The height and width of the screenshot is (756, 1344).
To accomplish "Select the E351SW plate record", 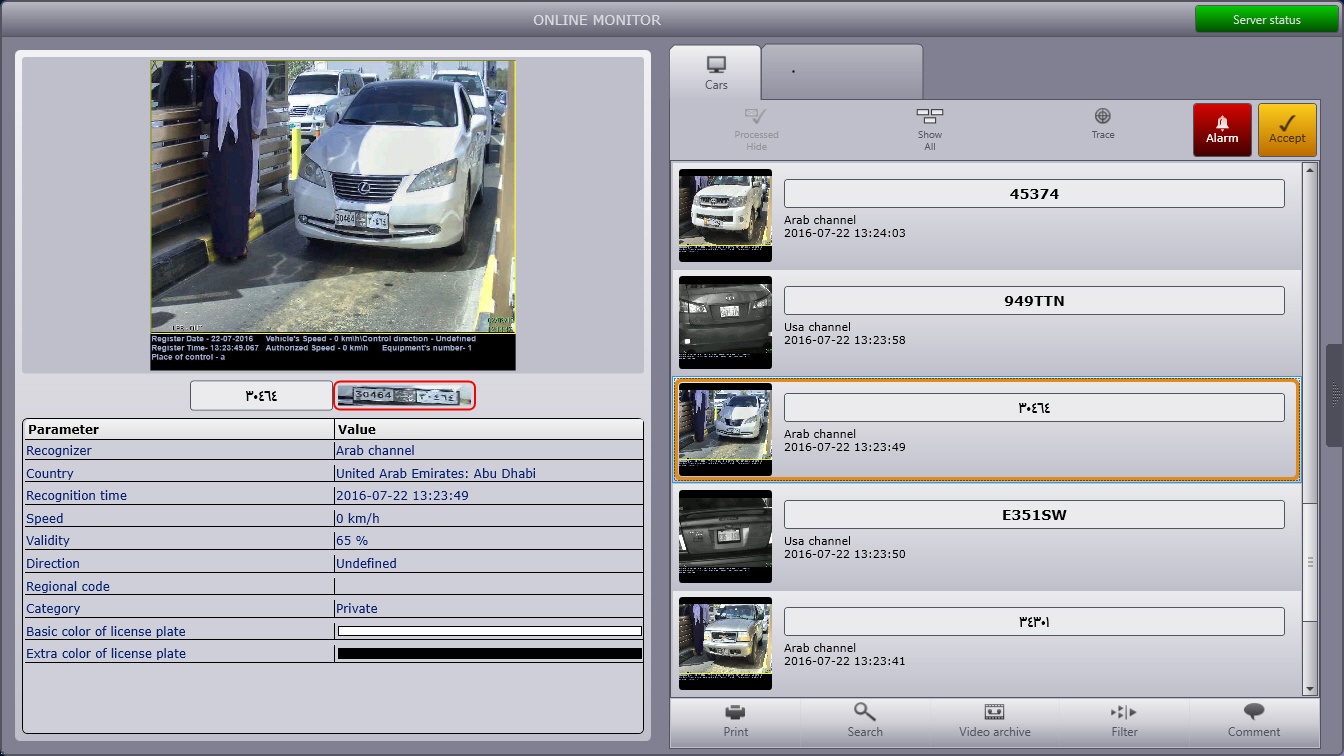I will tap(1033, 515).
